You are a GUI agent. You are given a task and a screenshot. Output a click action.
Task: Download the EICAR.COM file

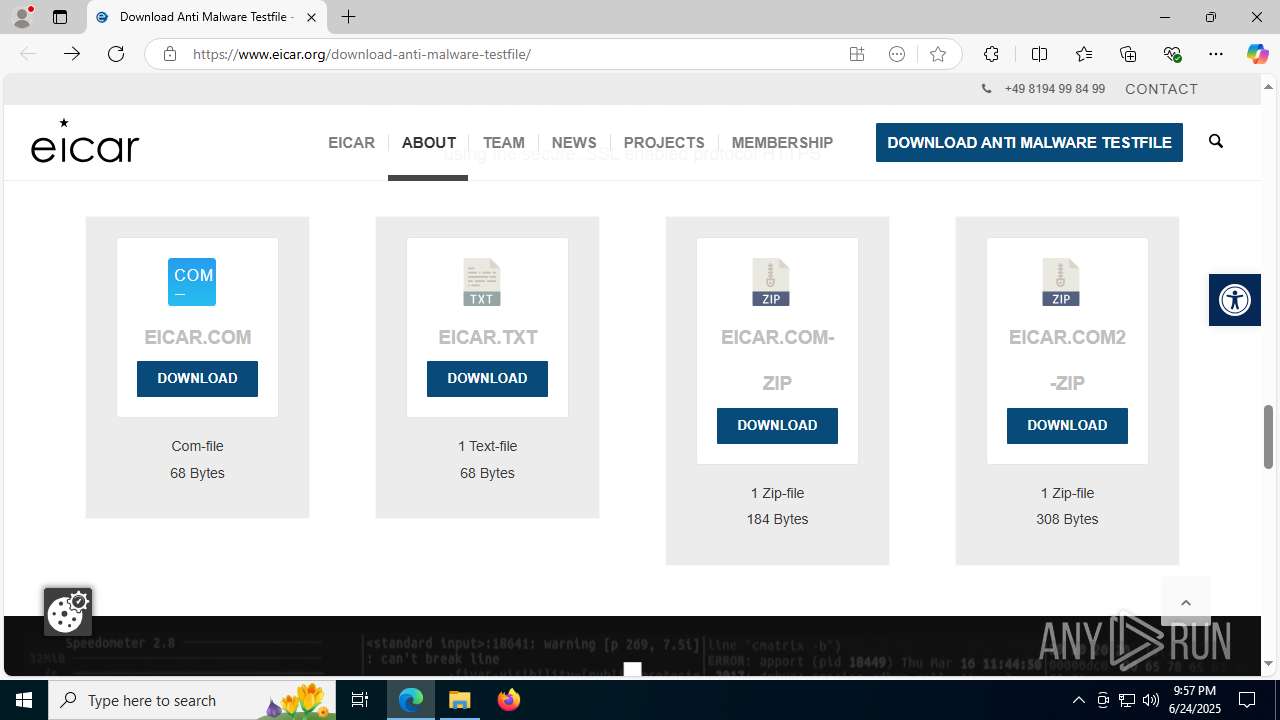pyautogui.click(x=197, y=379)
